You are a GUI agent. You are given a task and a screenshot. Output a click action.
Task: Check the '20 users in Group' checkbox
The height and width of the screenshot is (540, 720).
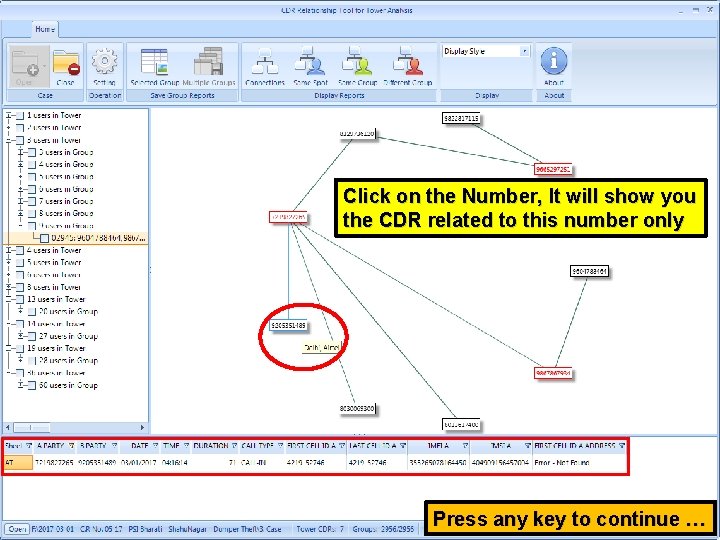[x=32, y=312]
